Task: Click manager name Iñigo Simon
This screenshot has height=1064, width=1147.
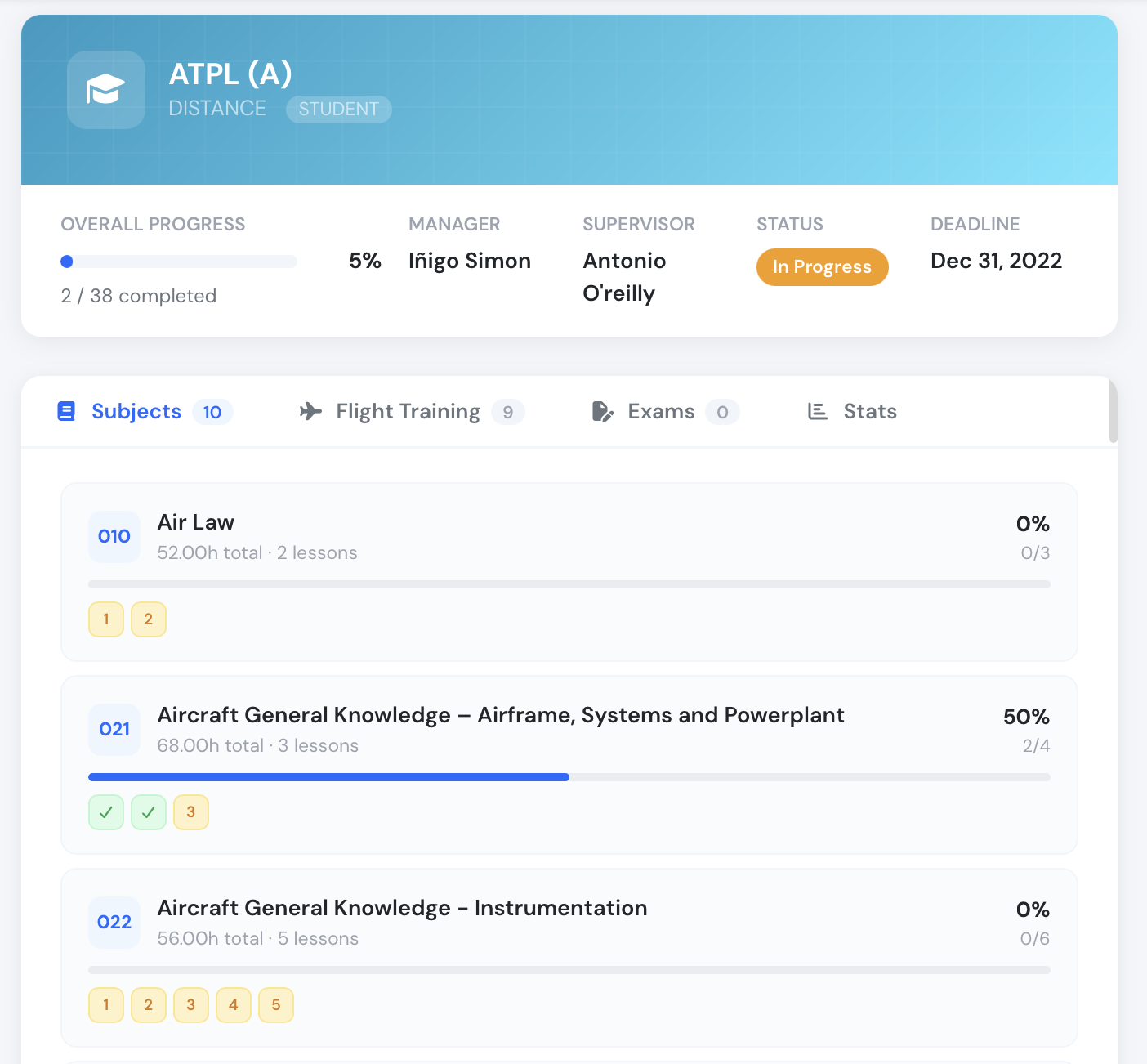Action: 470,261
